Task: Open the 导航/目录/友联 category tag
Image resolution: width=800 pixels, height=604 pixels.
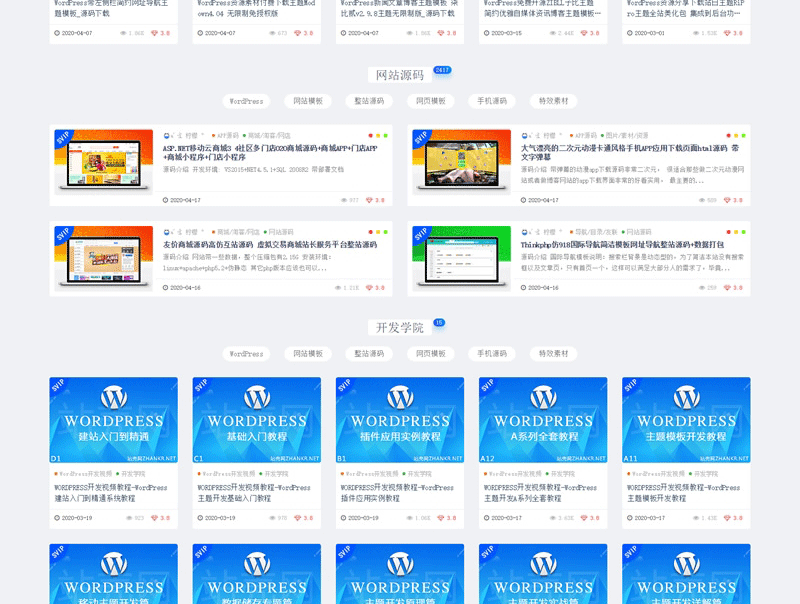Action: click(594, 232)
